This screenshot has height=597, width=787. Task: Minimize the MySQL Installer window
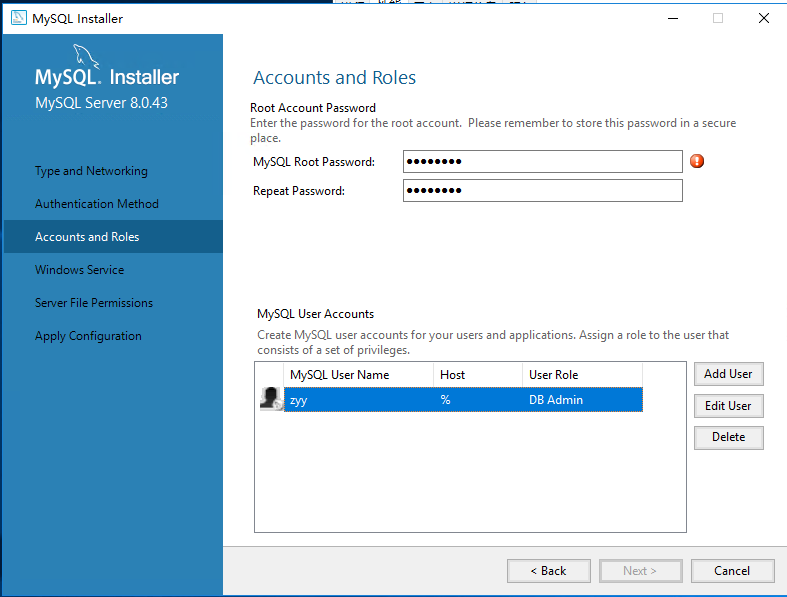673,18
